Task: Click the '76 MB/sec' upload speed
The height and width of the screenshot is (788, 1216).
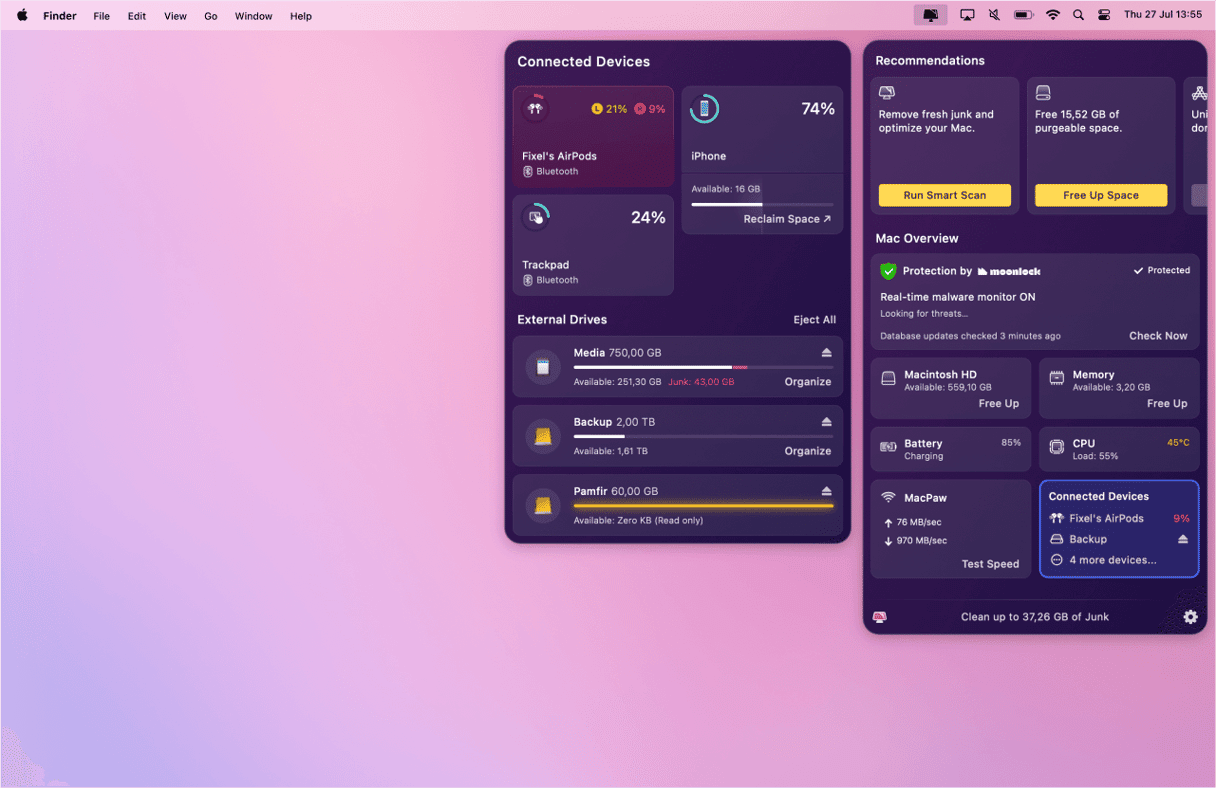Action: [x=919, y=522]
